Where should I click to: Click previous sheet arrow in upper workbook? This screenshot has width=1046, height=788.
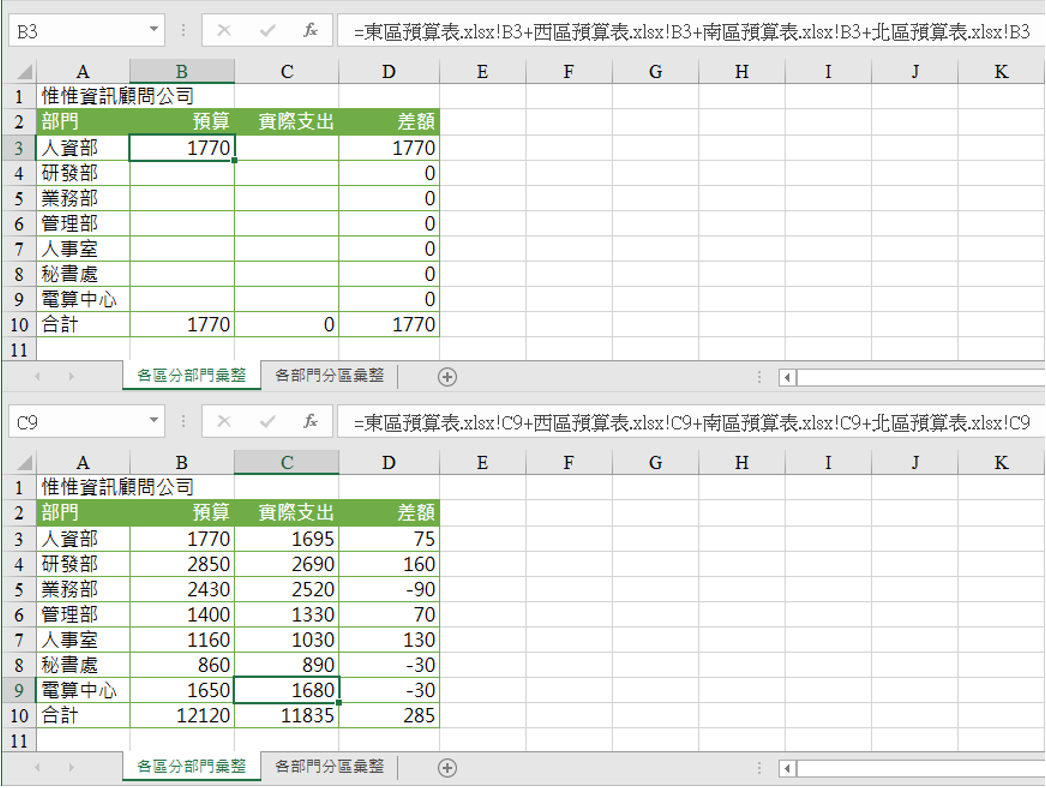coord(37,376)
